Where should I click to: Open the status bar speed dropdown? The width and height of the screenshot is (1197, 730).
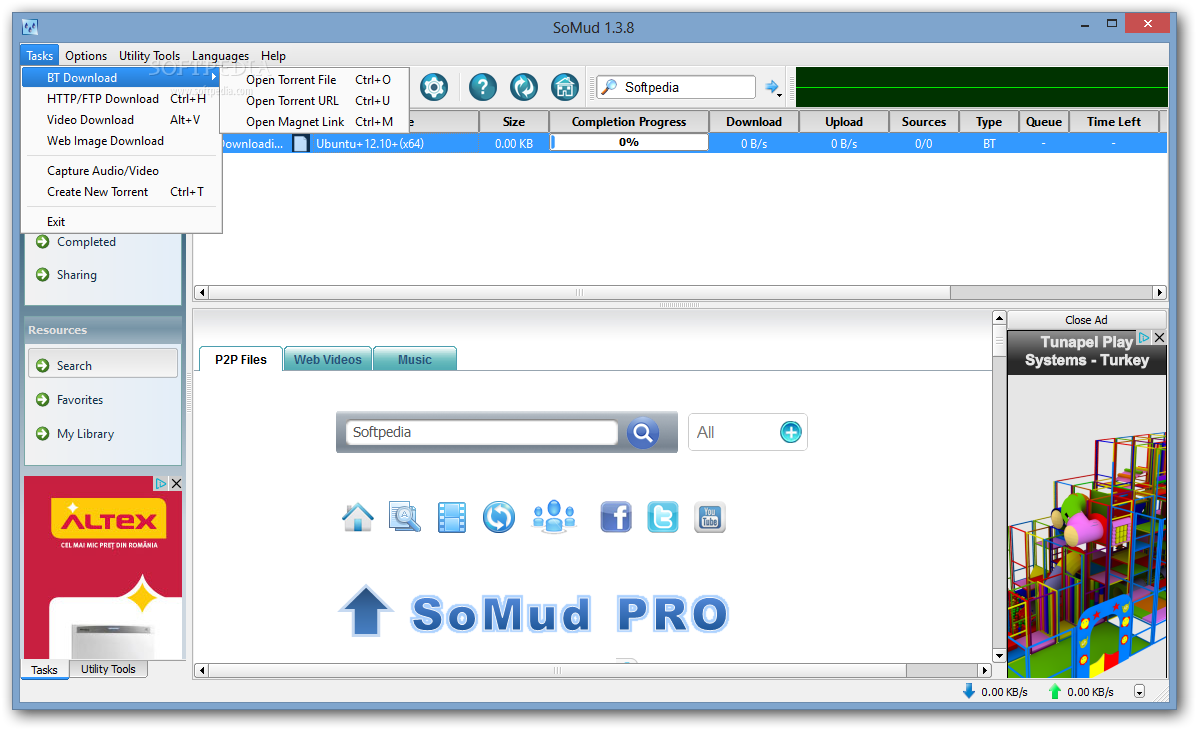(1139, 692)
